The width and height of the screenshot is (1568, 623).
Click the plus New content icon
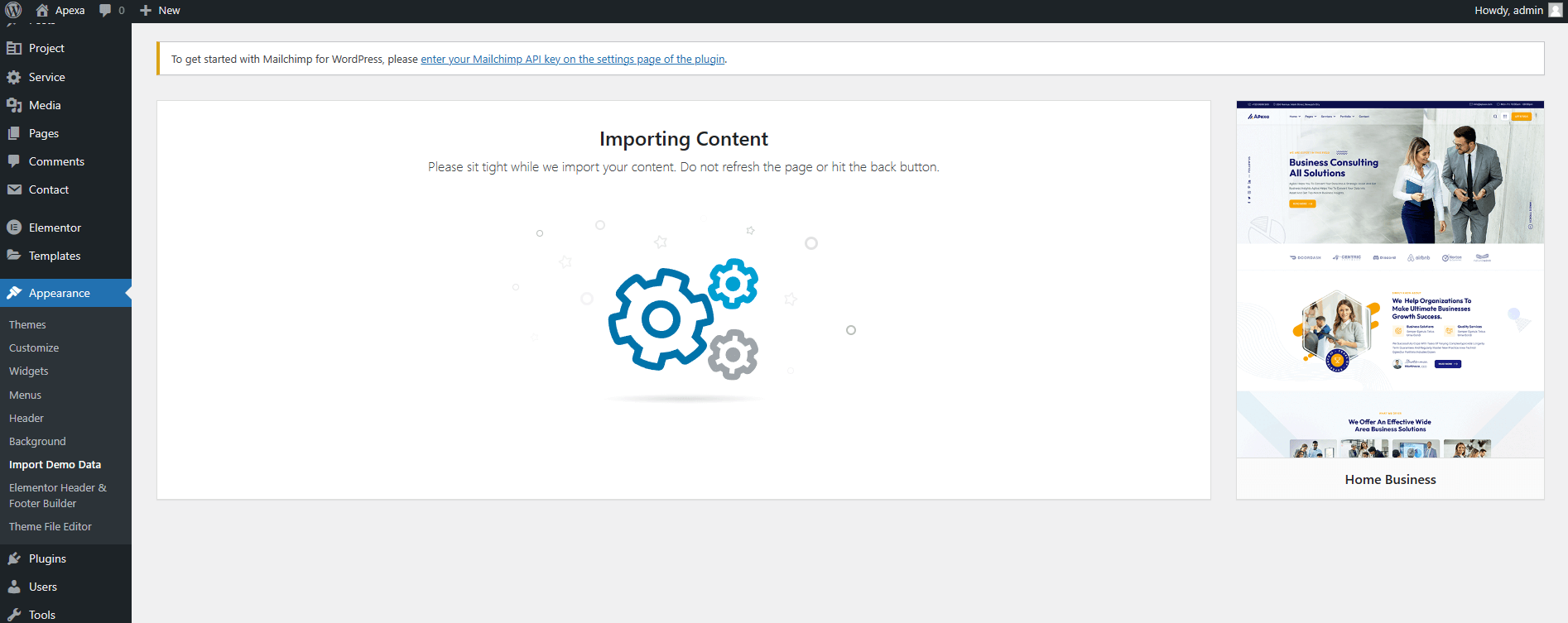point(146,11)
